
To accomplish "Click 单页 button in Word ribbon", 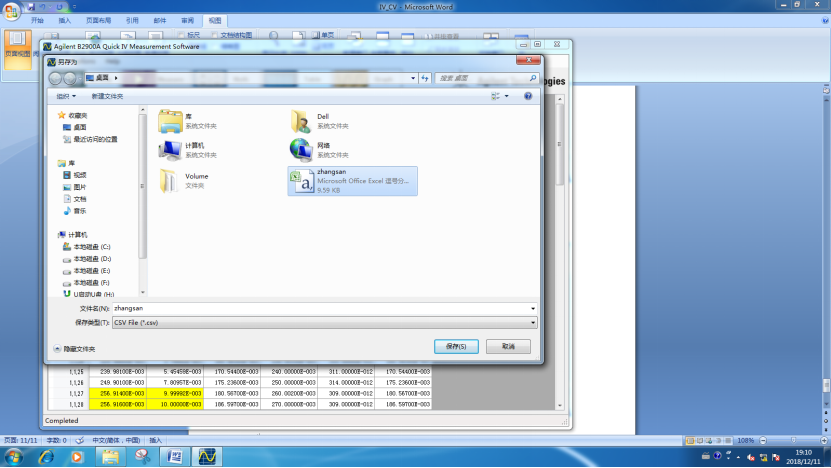I will [x=323, y=35].
